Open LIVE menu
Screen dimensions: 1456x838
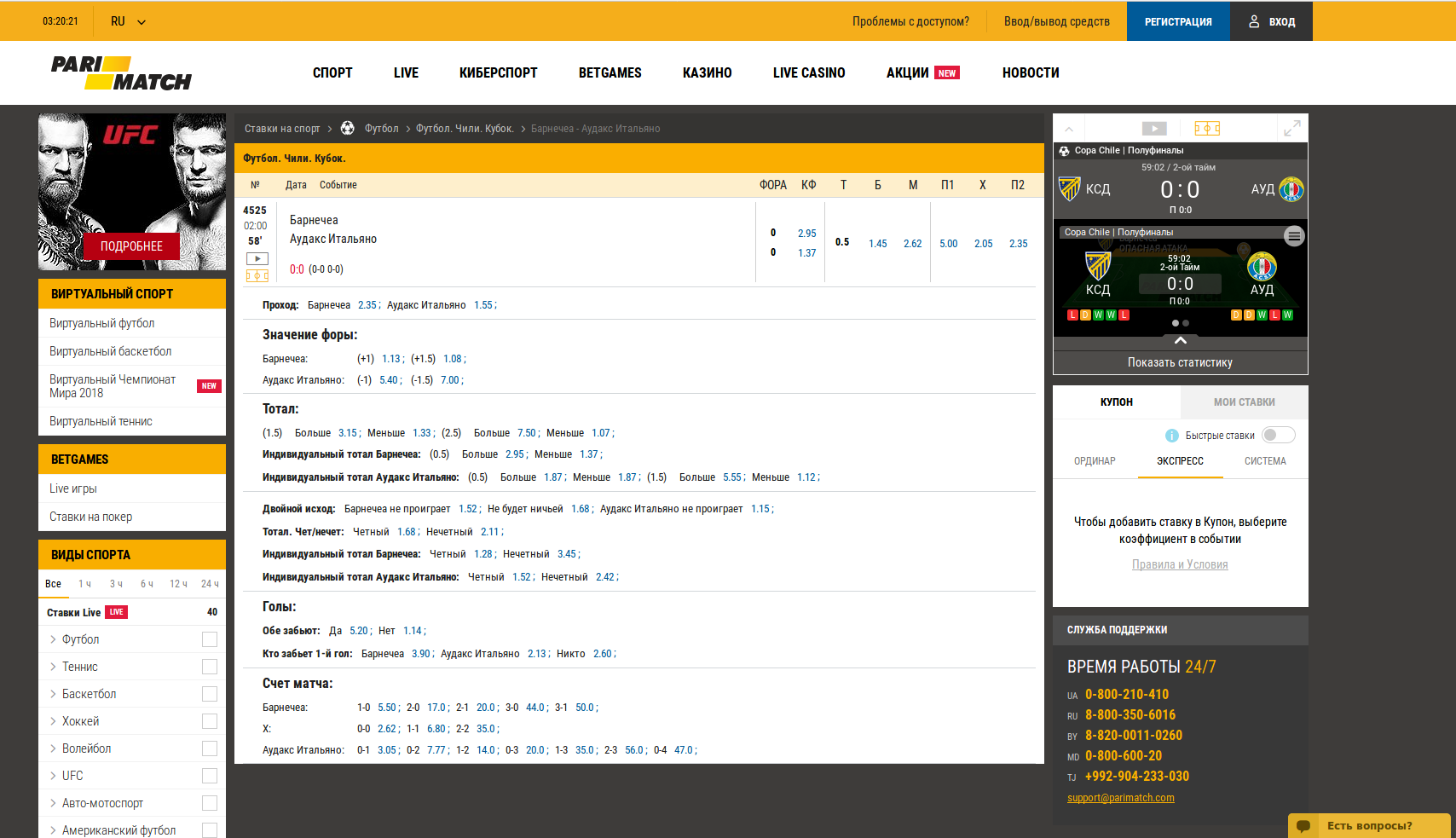click(406, 73)
